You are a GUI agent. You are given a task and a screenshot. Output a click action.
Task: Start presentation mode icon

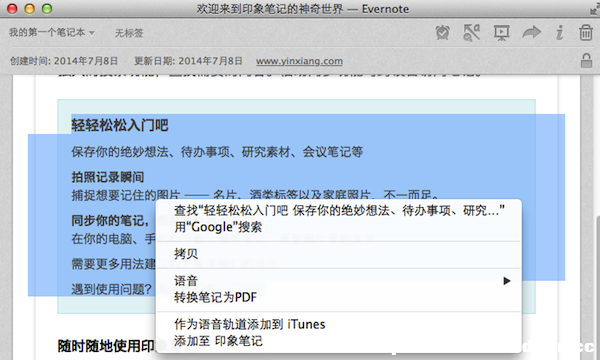pyautogui.click(x=501, y=33)
